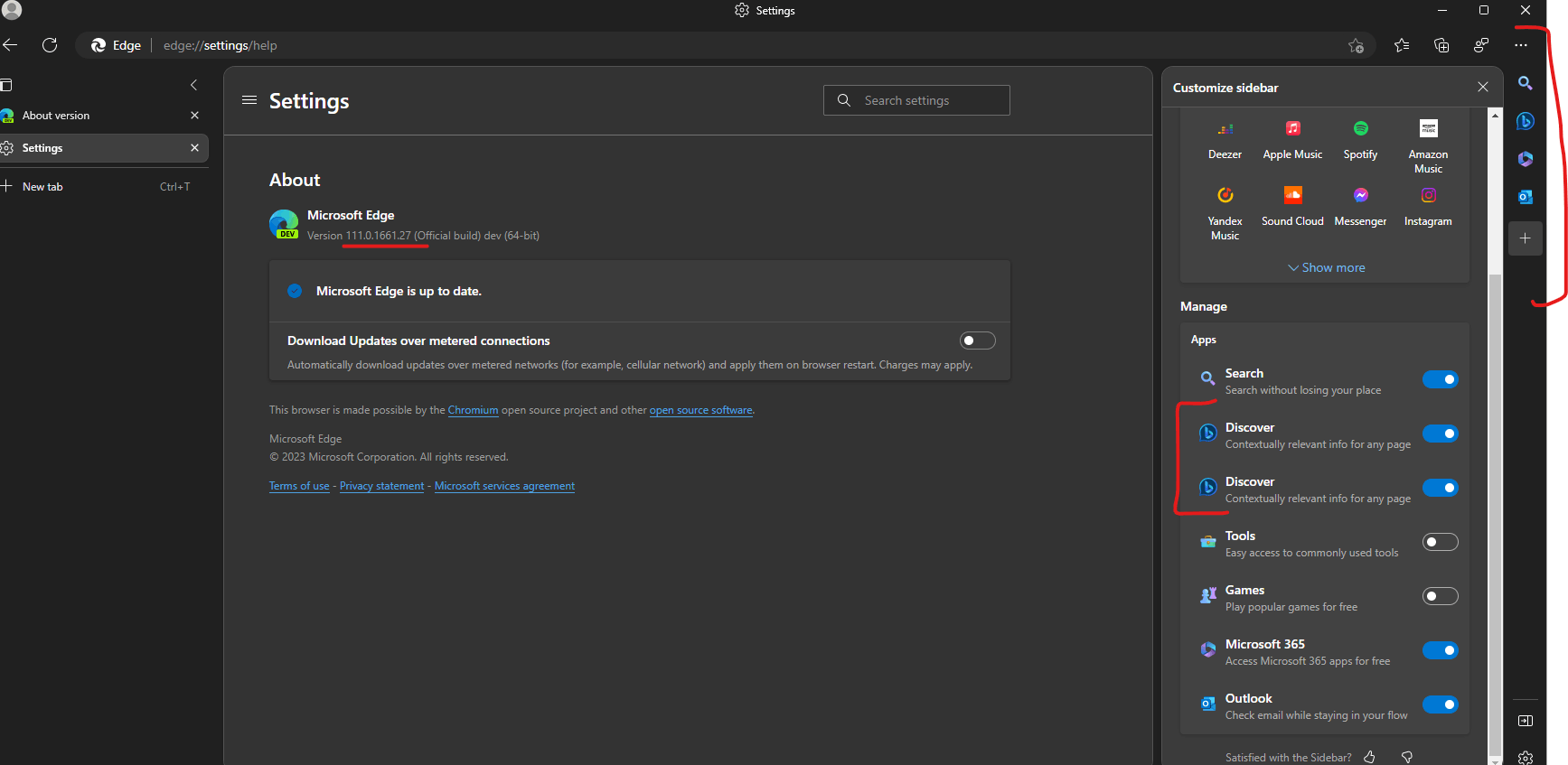Open the Settings and more ellipsis menu
Image resolution: width=1568 pixels, height=765 pixels.
1521,45
